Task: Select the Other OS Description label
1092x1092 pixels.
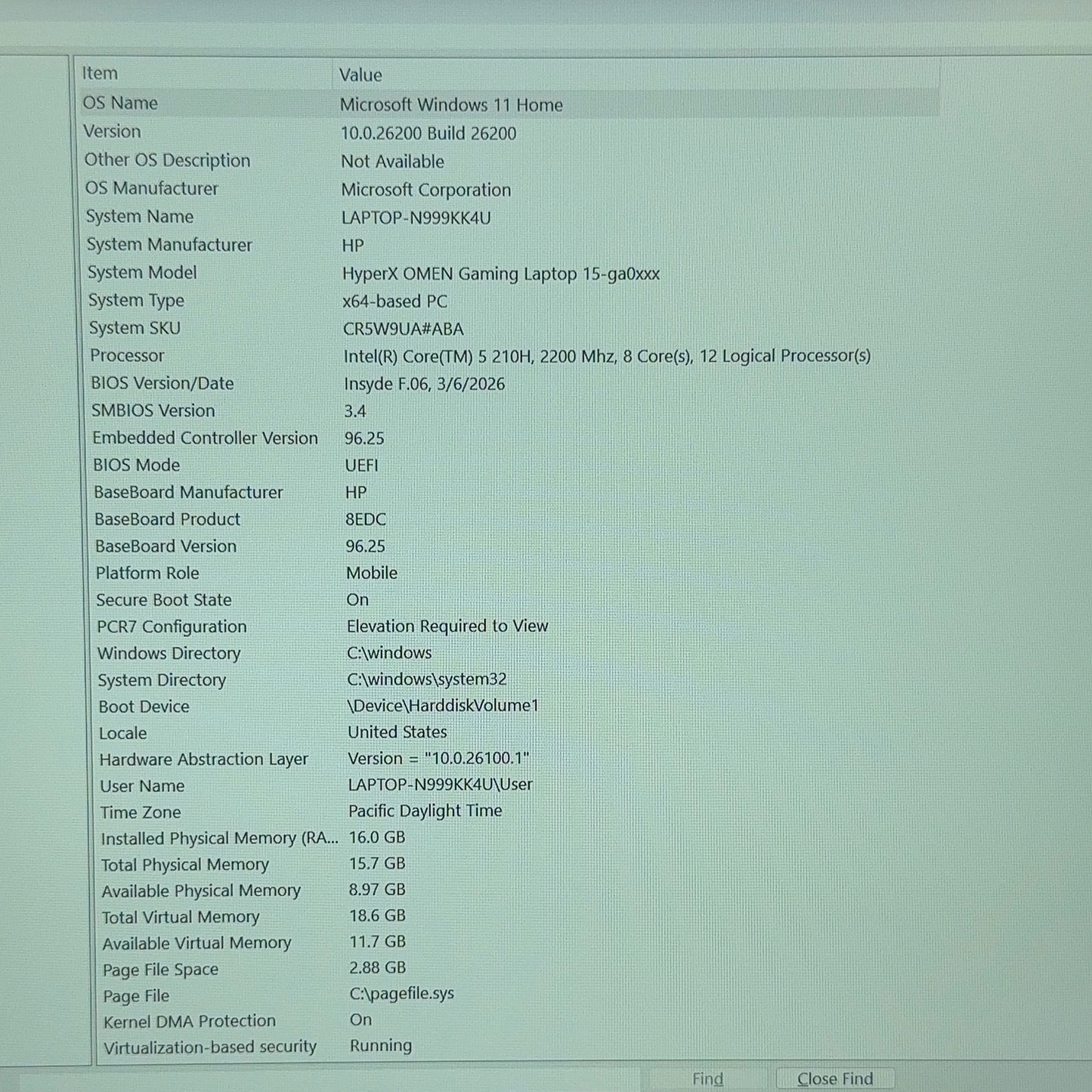Action: (x=167, y=160)
